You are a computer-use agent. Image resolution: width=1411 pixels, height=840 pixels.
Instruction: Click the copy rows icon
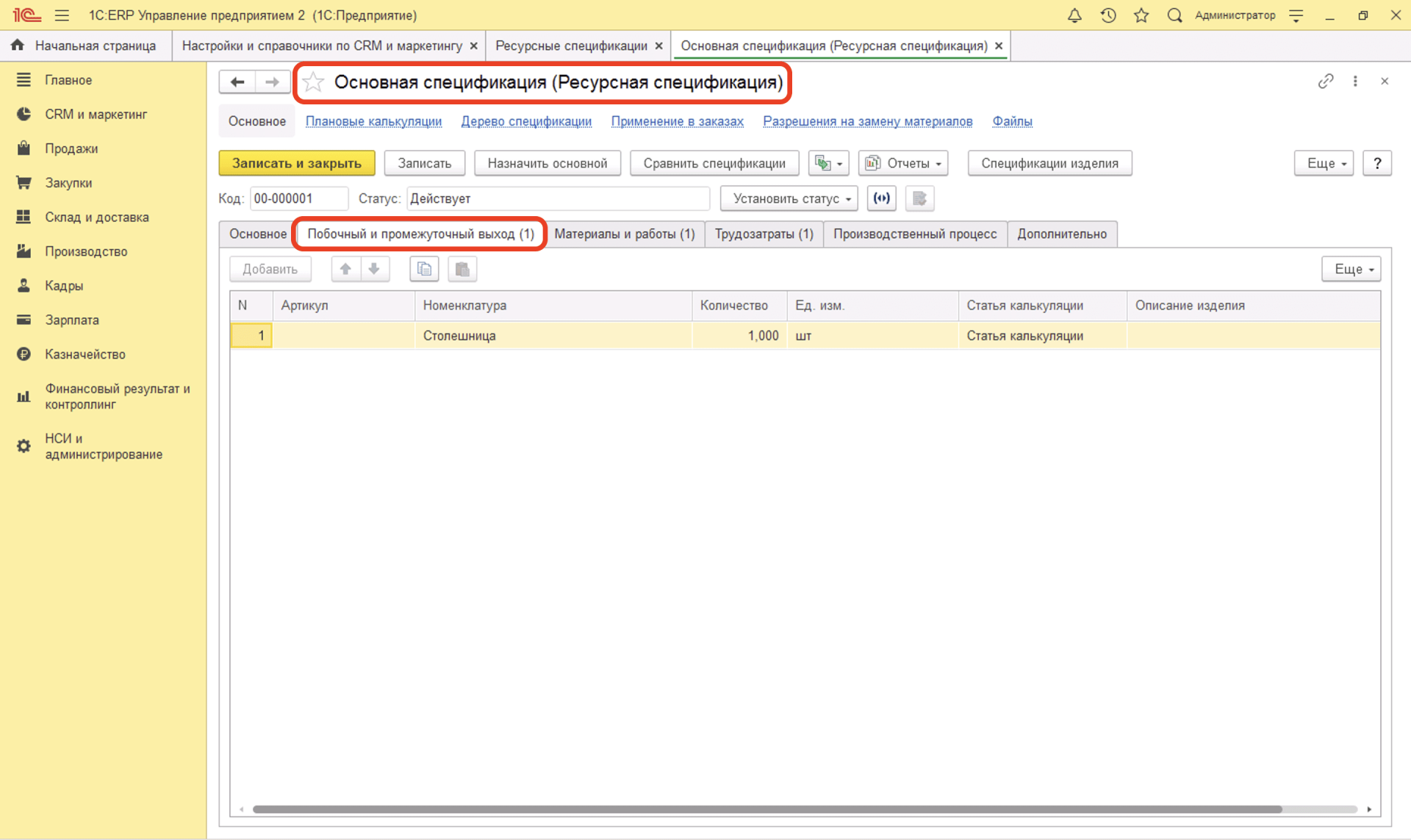pyautogui.click(x=424, y=269)
